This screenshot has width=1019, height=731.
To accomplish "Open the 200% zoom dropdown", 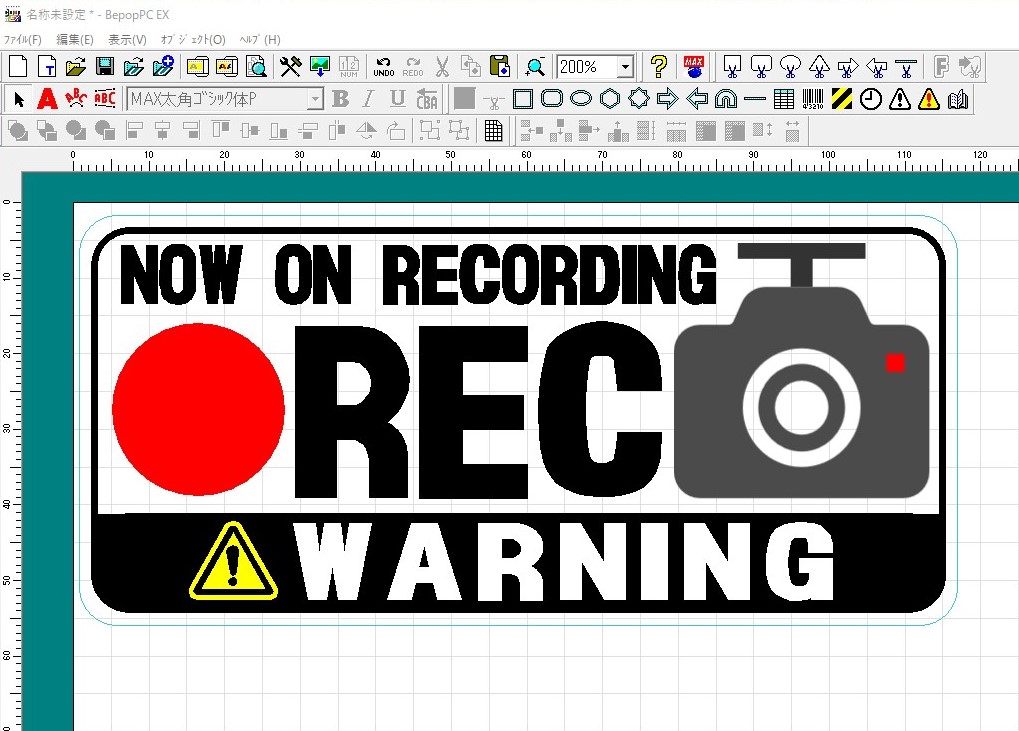I will [625, 67].
